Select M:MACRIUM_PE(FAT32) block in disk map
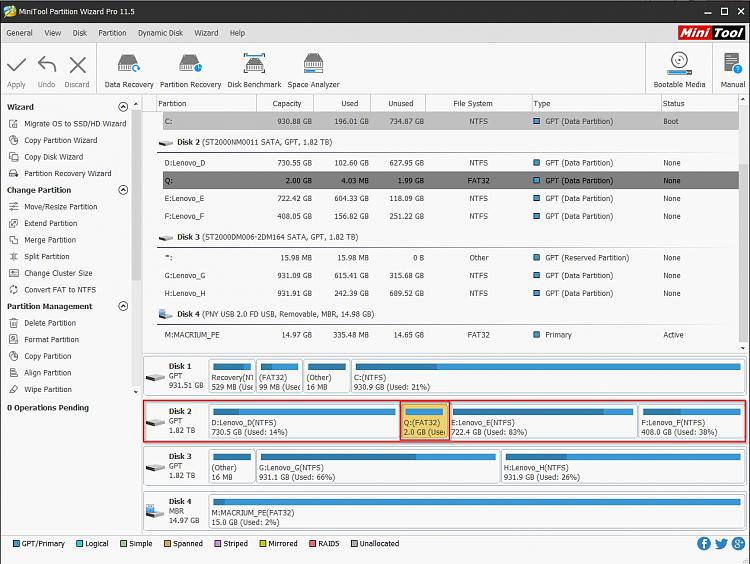Image resolution: width=750 pixels, height=564 pixels. click(476, 511)
